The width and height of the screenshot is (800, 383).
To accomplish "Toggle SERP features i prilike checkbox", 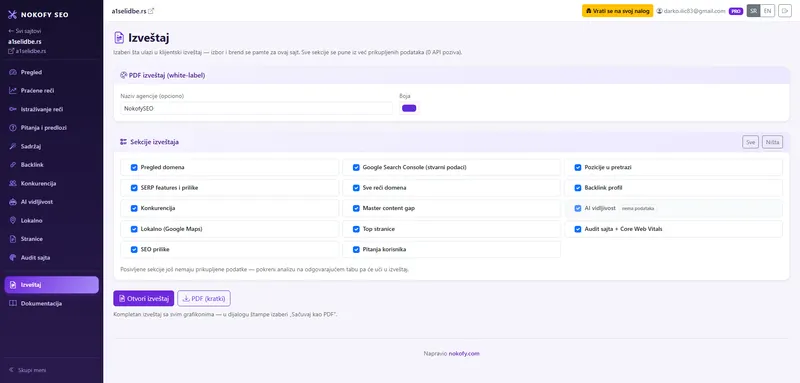I will click(134, 188).
